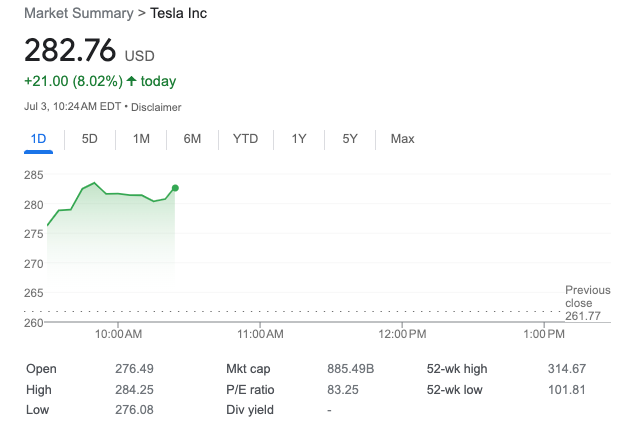Click the green current price dot on chart

175,188
